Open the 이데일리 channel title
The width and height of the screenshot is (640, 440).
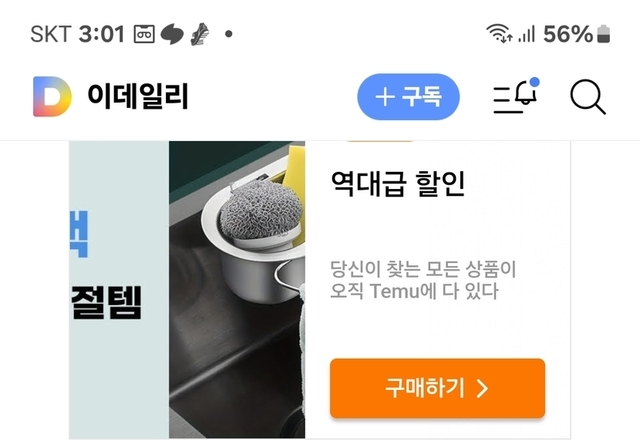(138, 96)
